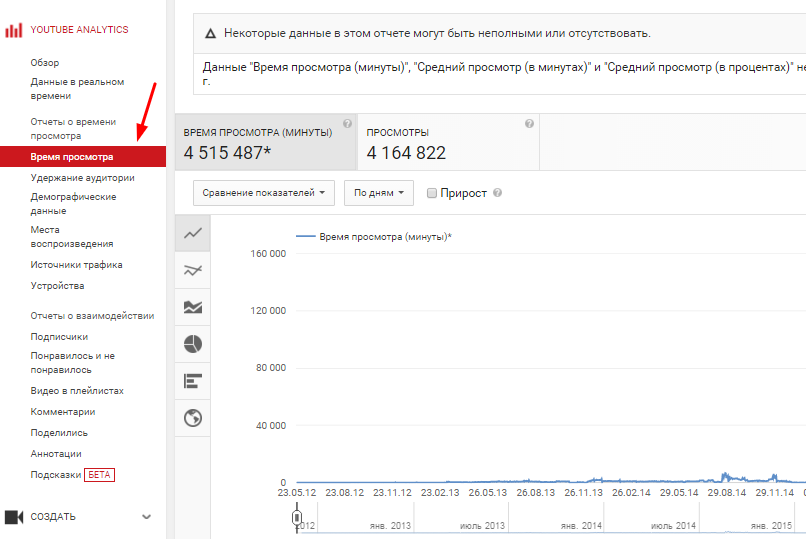
Task: Select the interactive map globe icon
Action: [193, 418]
